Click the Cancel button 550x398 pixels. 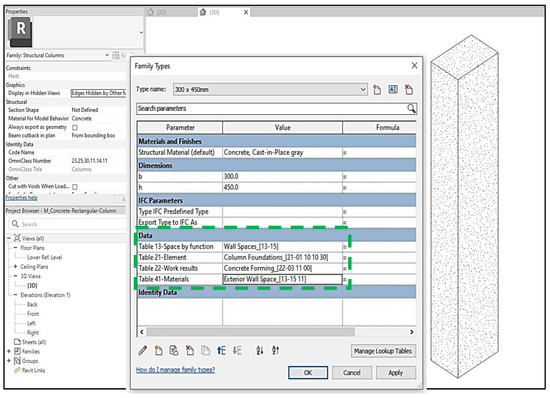pyautogui.click(x=352, y=372)
